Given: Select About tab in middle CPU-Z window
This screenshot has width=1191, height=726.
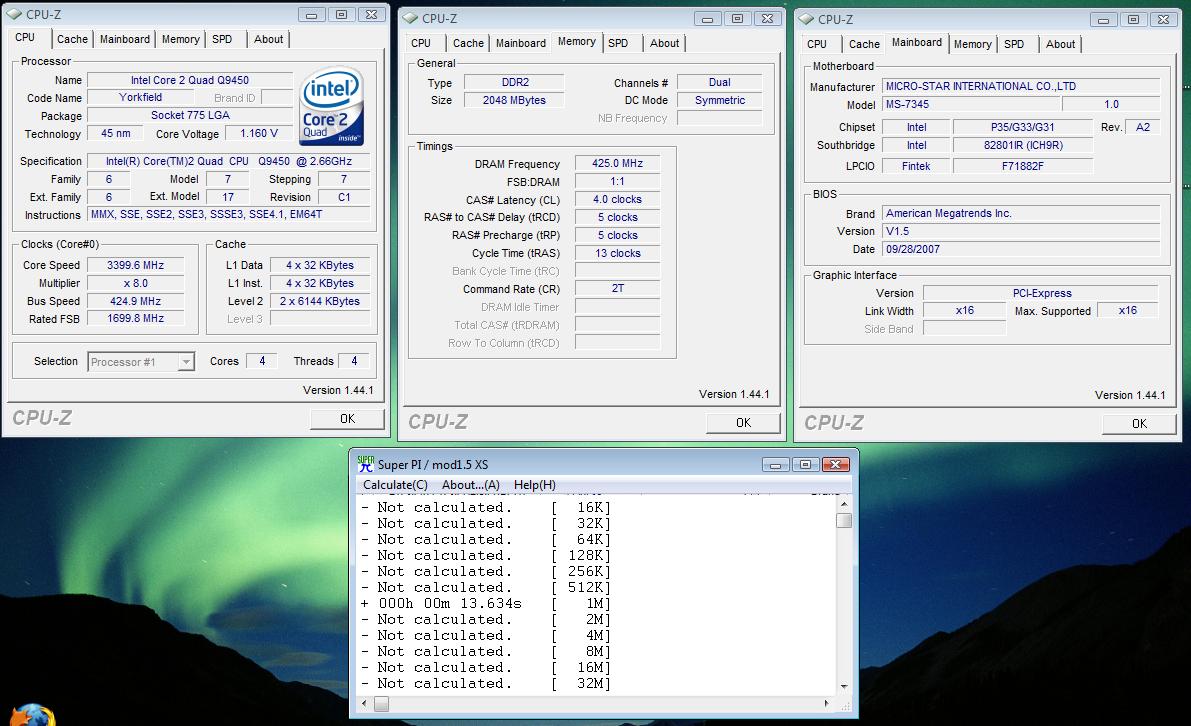Looking at the screenshot, I should 665,43.
